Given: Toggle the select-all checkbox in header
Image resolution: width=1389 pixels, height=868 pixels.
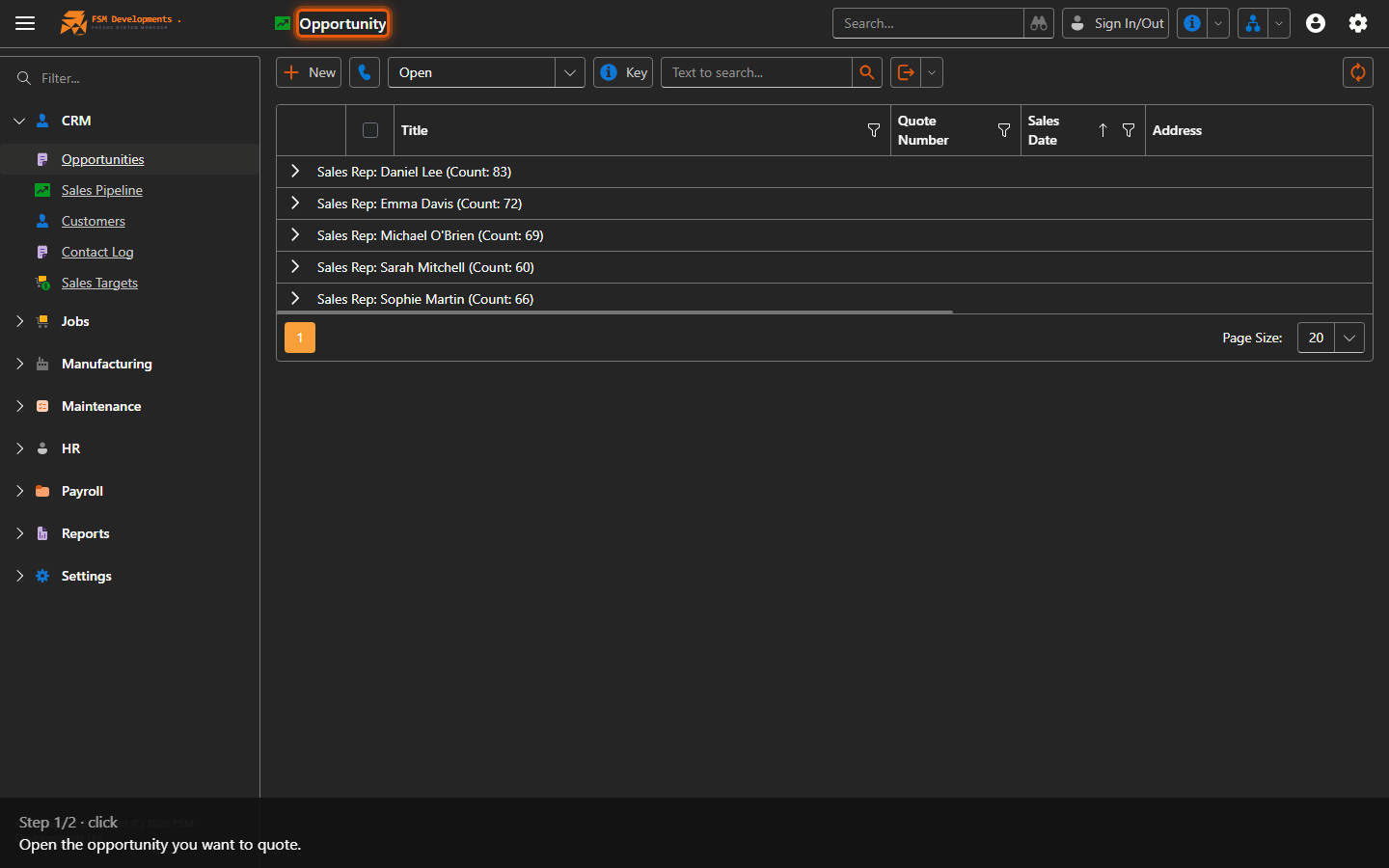Looking at the screenshot, I should (x=370, y=130).
